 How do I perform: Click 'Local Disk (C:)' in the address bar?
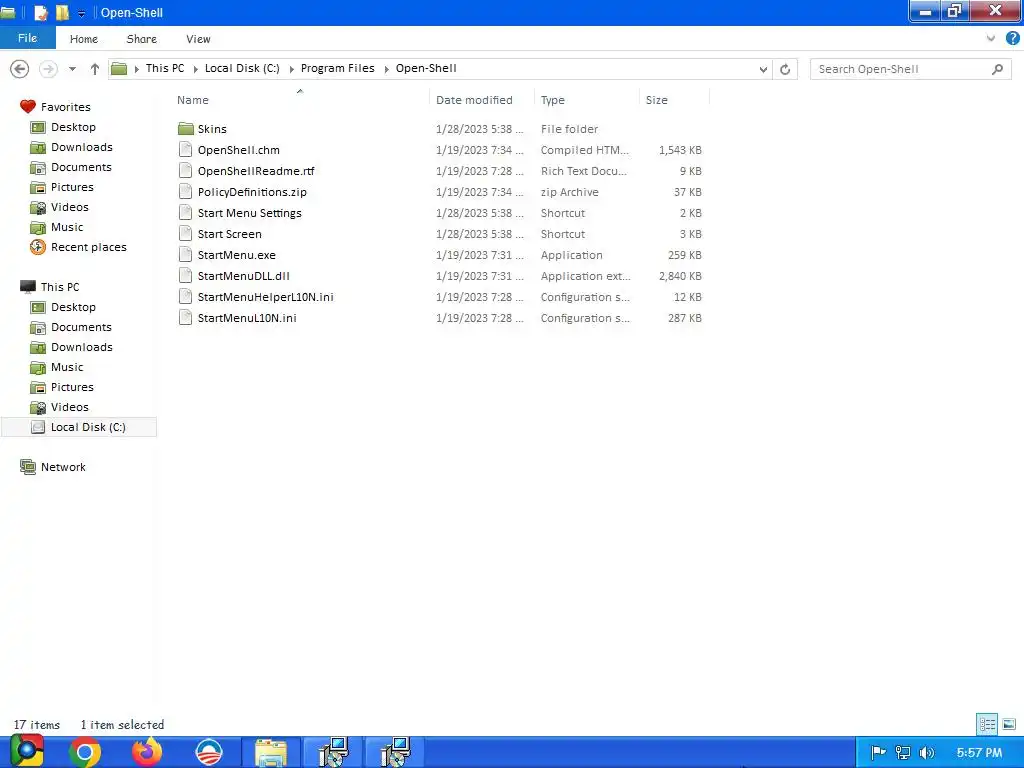click(242, 68)
